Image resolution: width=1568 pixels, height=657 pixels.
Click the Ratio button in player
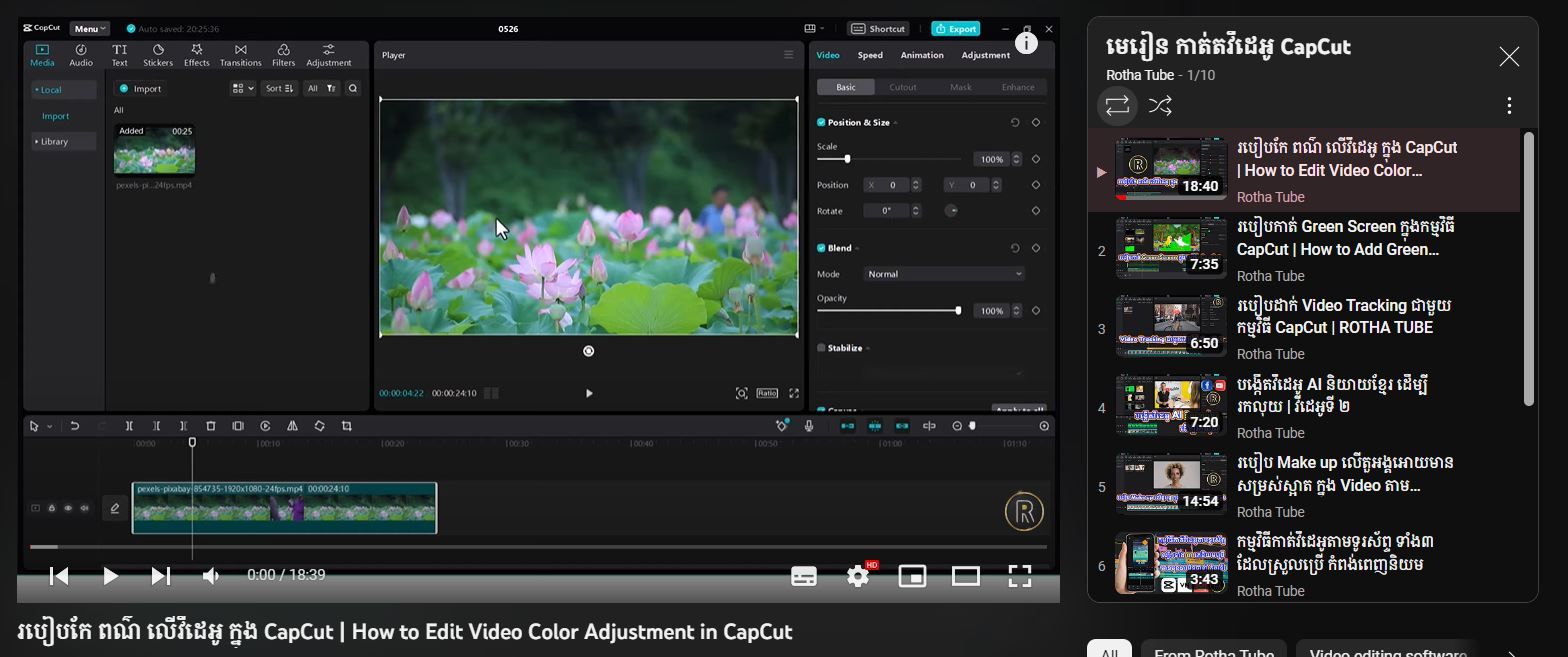[x=767, y=393]
